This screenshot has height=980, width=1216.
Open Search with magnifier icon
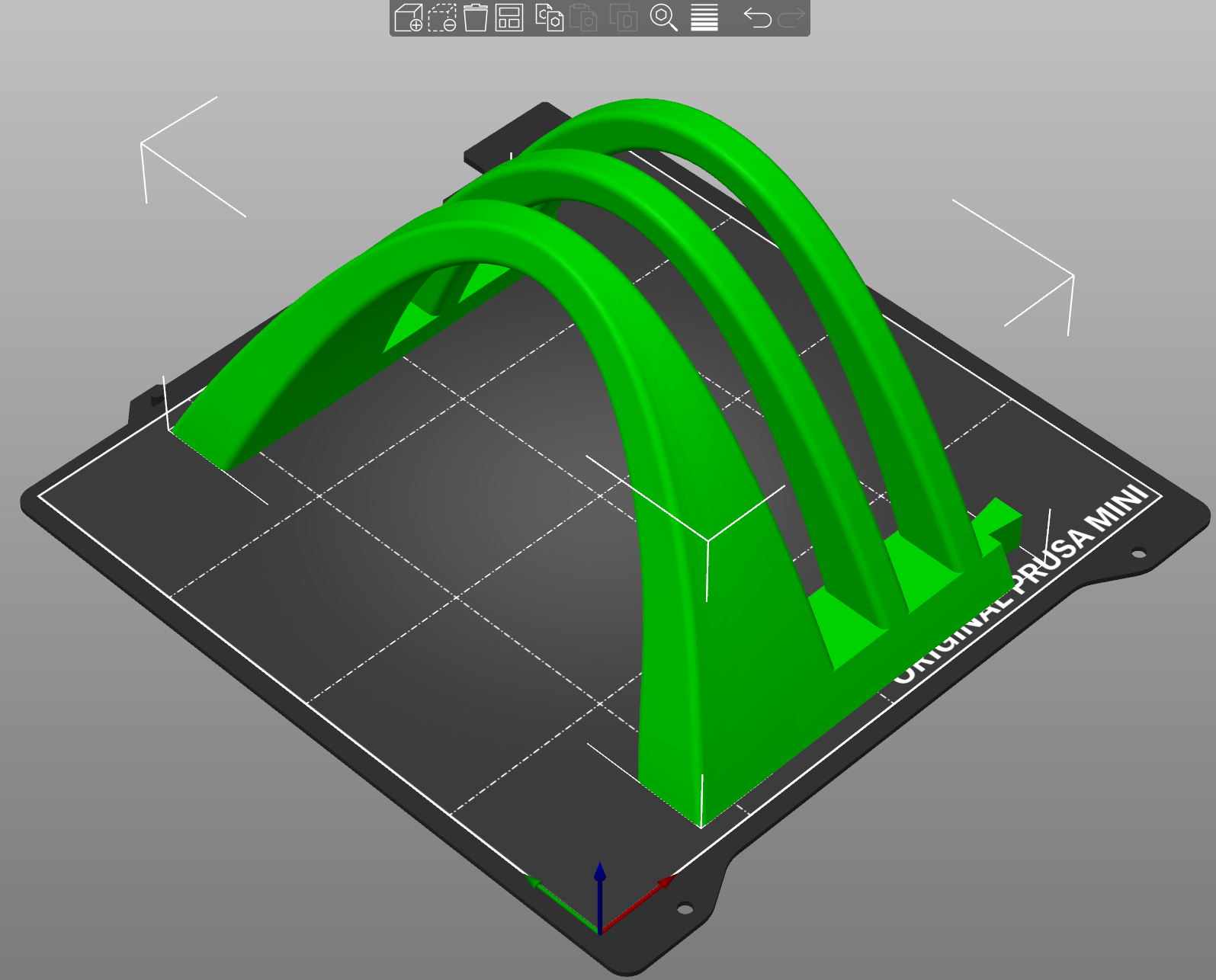pyautogui.click(x=663, y=17)
